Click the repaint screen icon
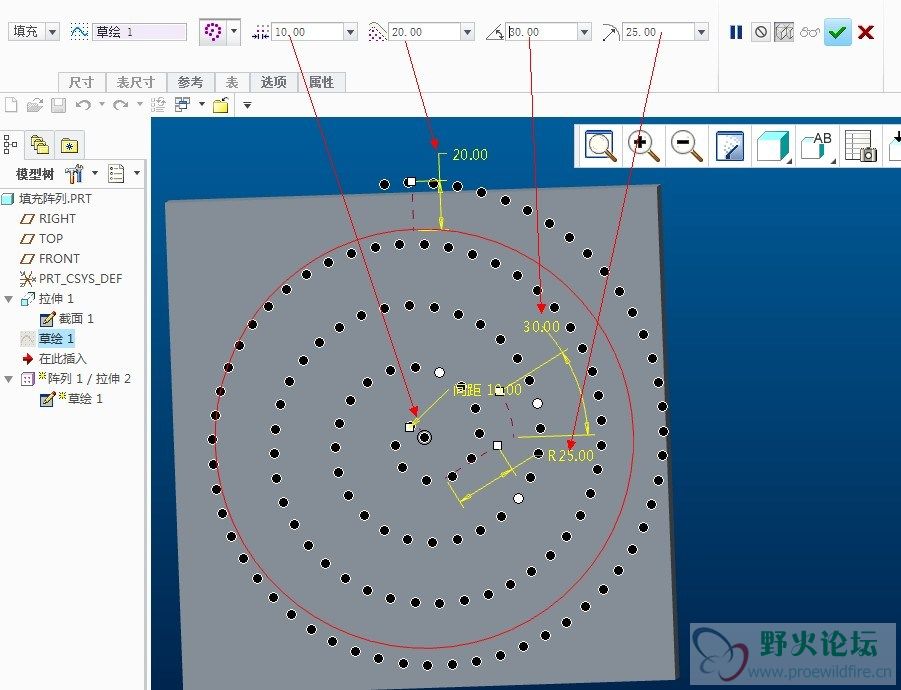This screenshot has height=690, width=901. click(x=730, y=146)
